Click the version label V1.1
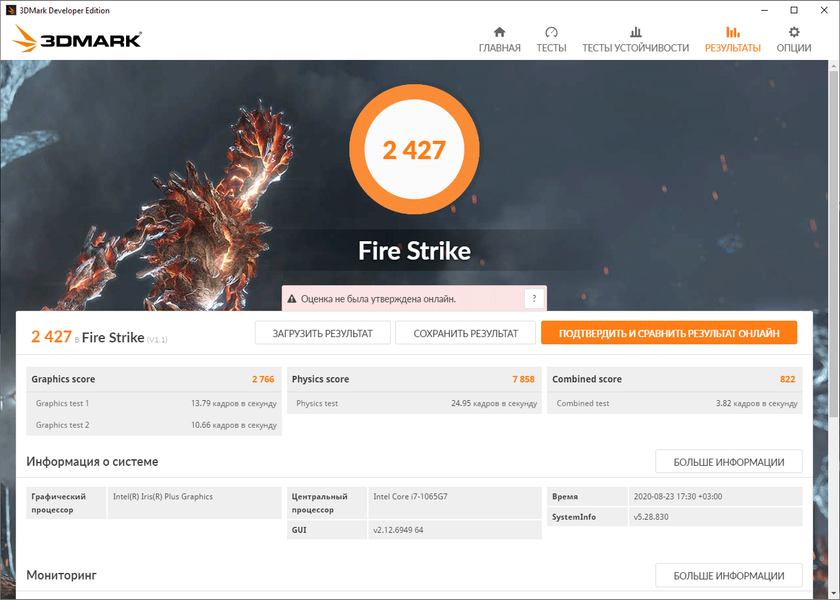The image size is (840, 600). (157, 340)
